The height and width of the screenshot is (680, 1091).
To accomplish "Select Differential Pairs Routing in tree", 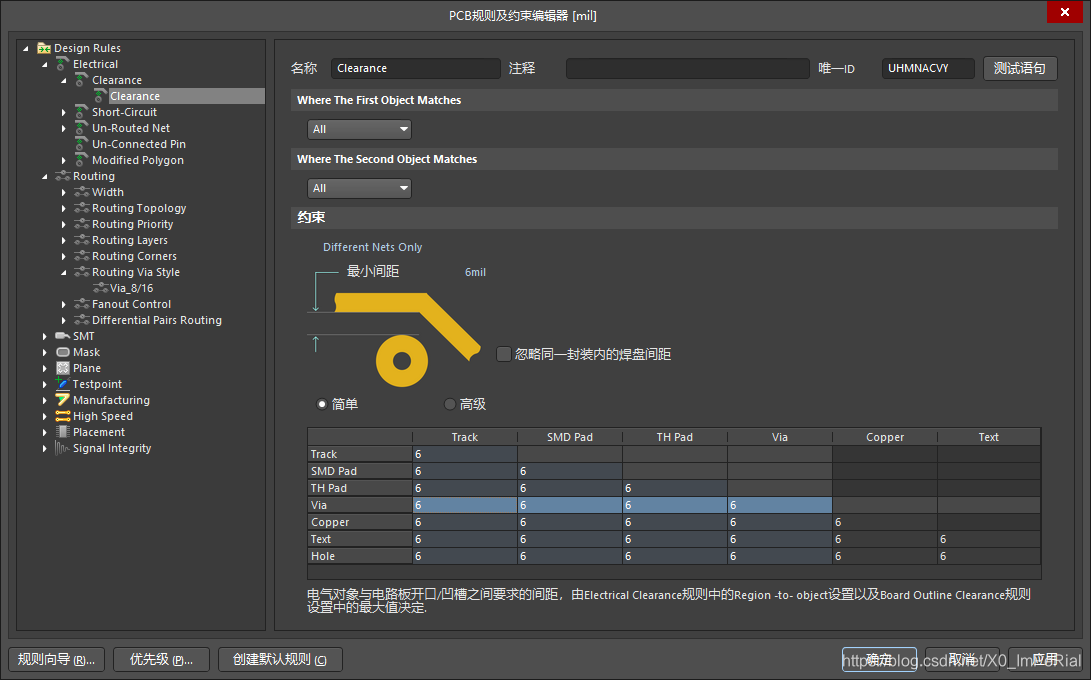I will click(x=157, y=320).
